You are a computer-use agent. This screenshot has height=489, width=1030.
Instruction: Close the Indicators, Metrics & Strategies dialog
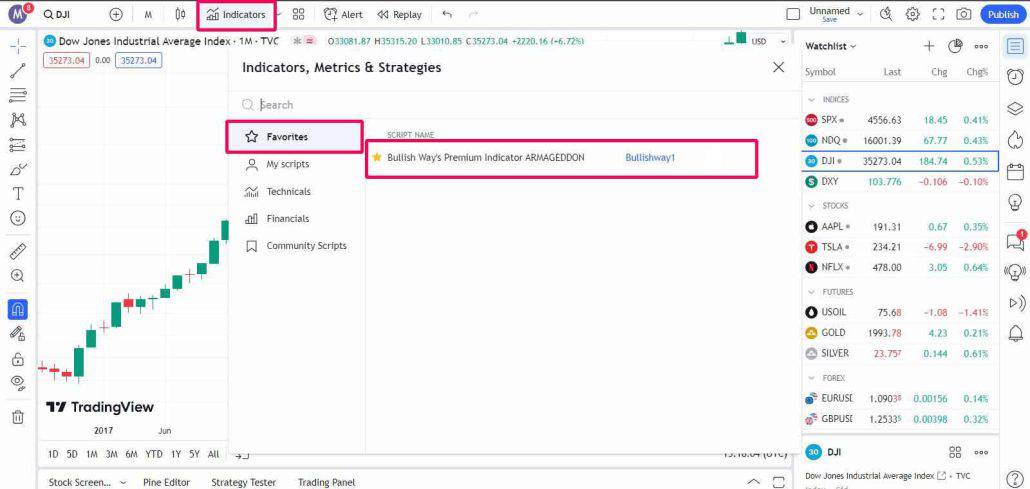point(778,67)
